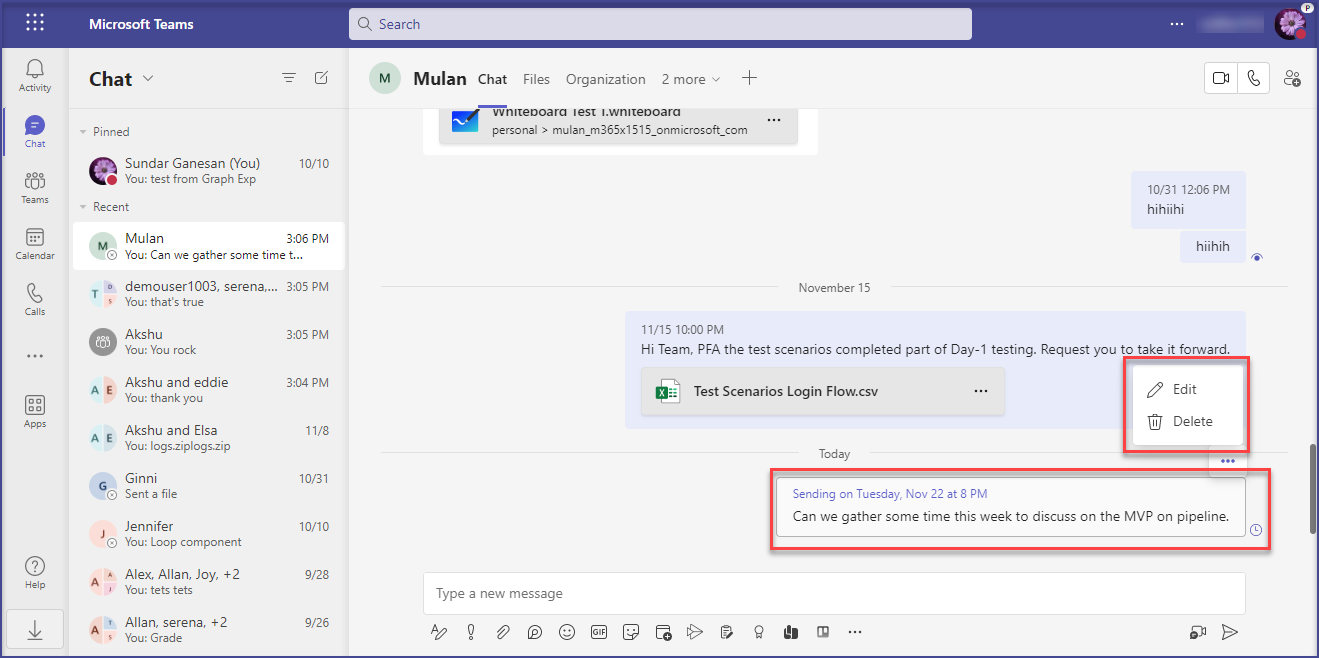
Task: Open the app launcher waffle grid
Action: point(35,23)
